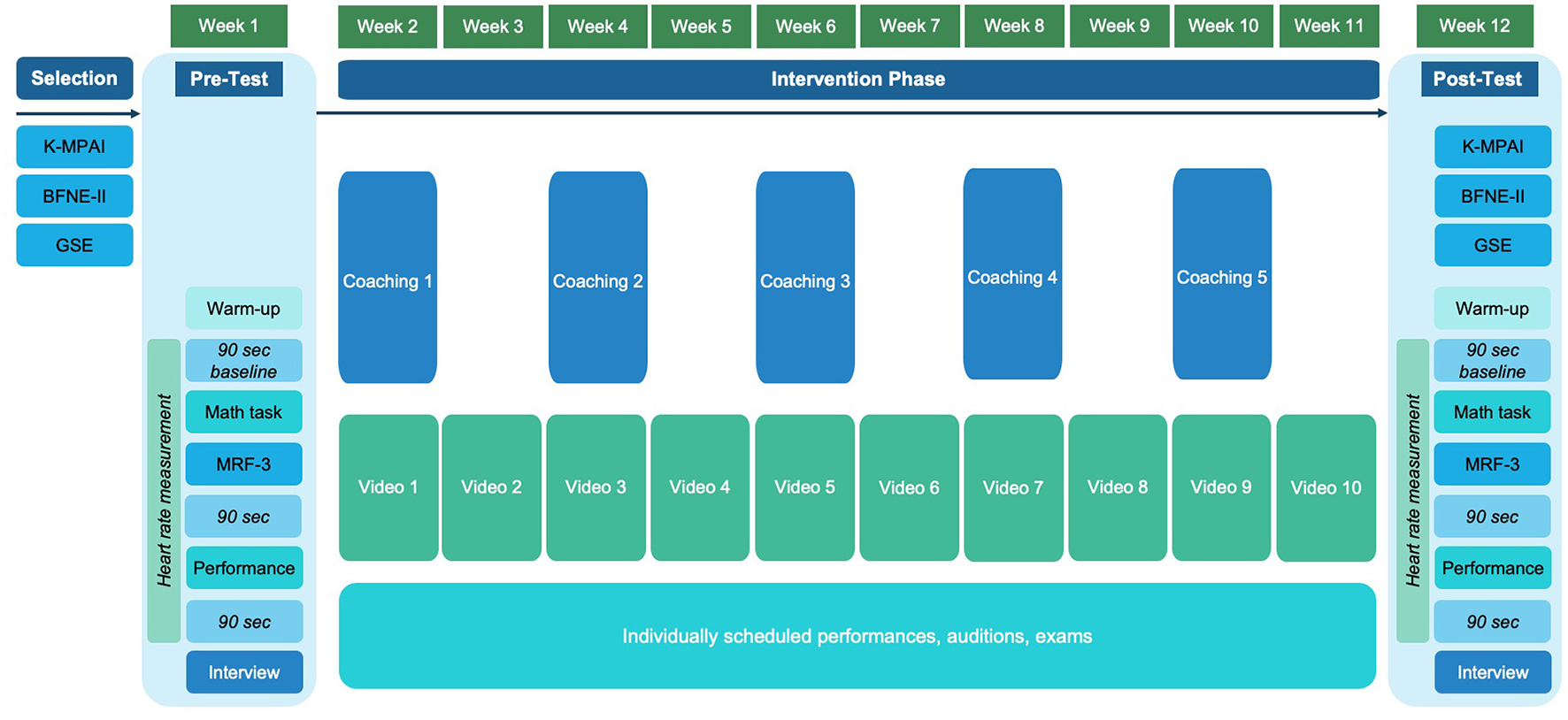Click the Interview box in Pre-Test column
The image size is (1568, 720).
(244, 672)
